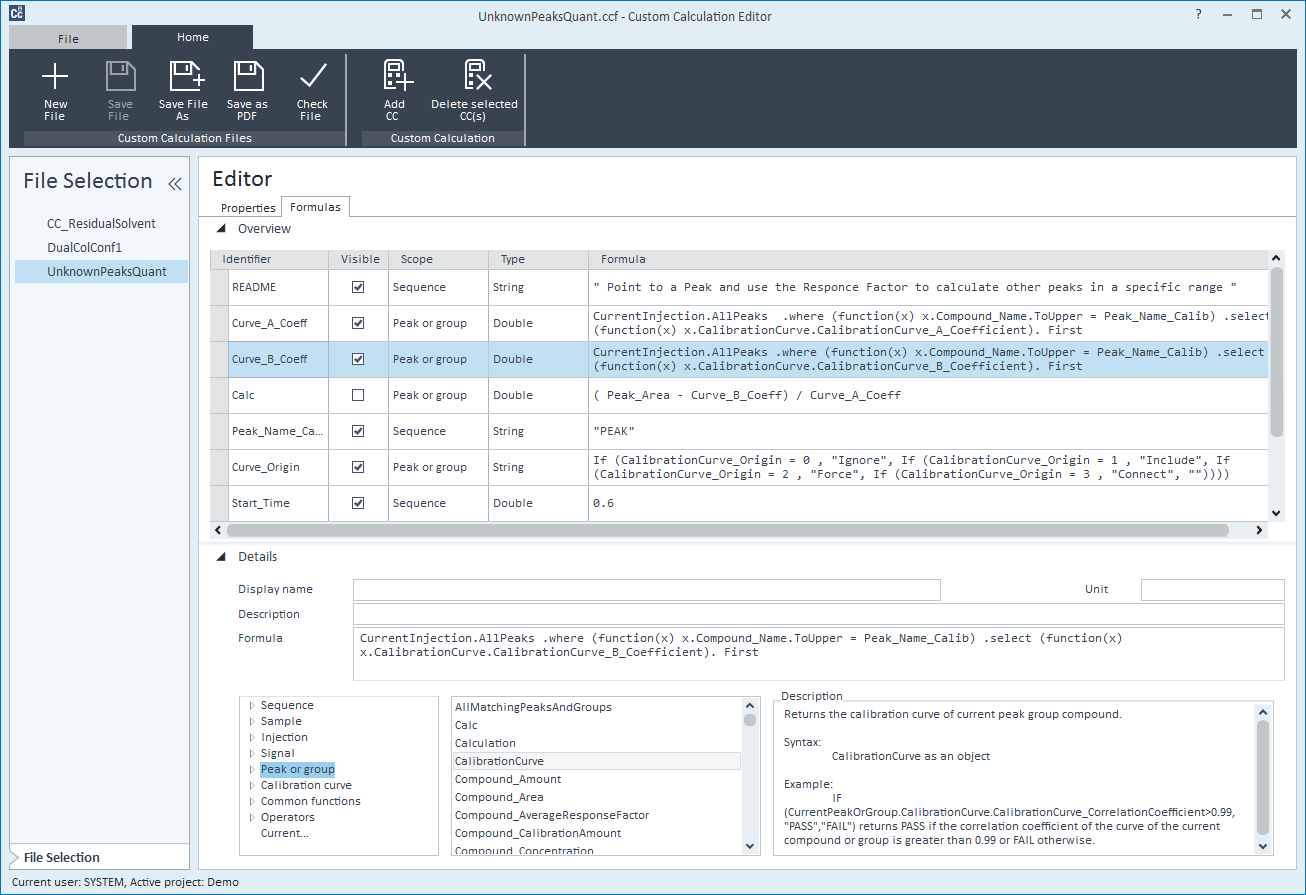Collapse the Details section
Image resolution: width=1306 pixels, height=895 pixels.
pos(222,557)
